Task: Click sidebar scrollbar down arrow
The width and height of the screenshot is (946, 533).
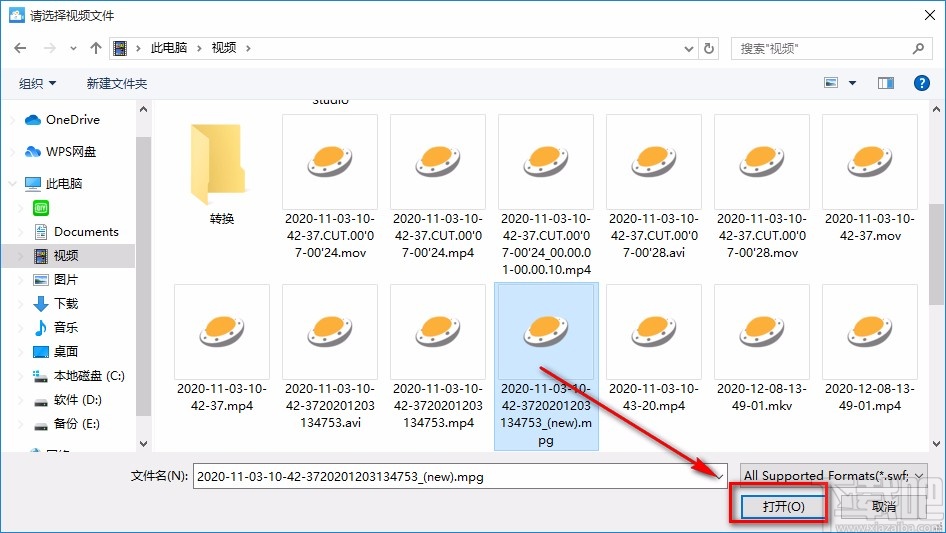Action: [143, 444]
